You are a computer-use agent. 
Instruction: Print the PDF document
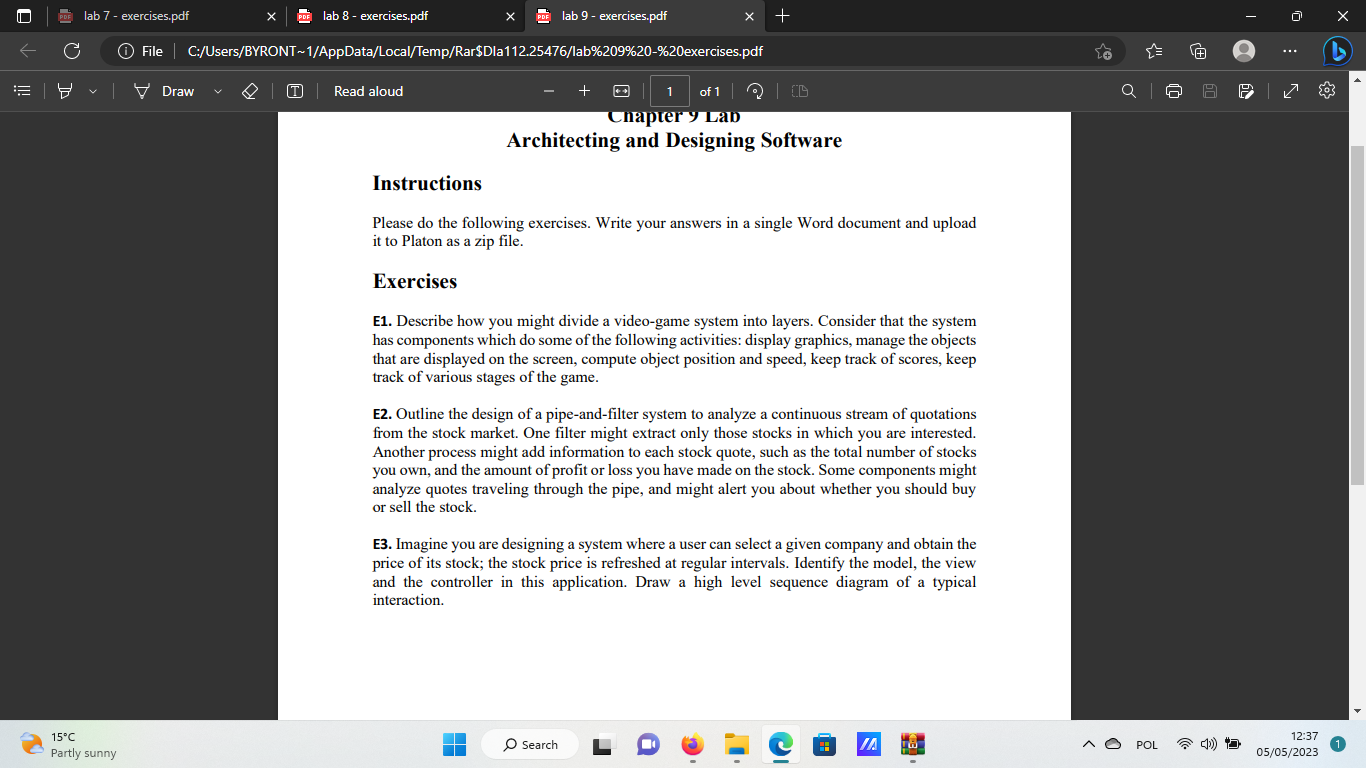1173,90
